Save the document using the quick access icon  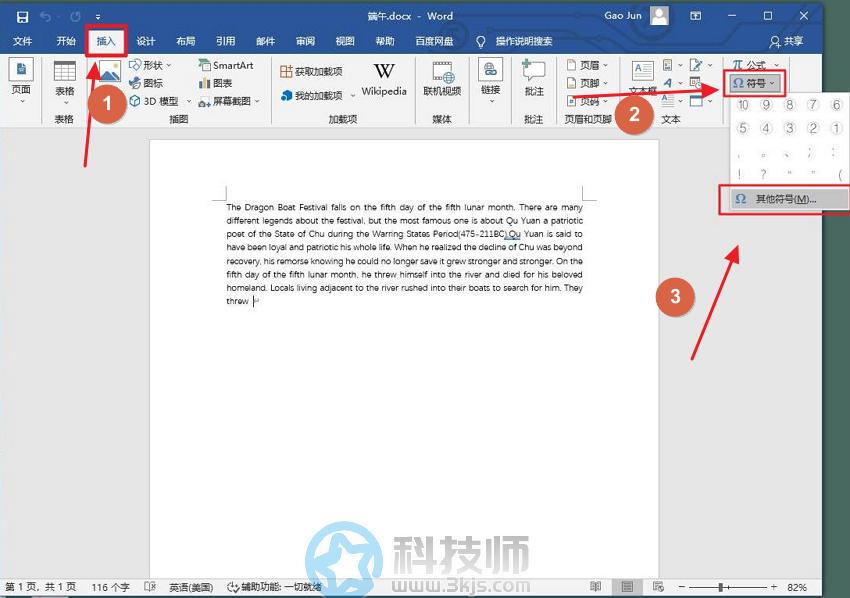coord(22,17)
